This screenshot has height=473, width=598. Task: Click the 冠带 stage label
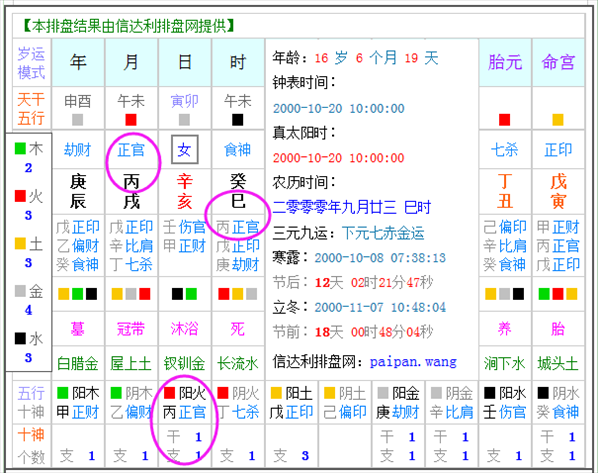131,329
